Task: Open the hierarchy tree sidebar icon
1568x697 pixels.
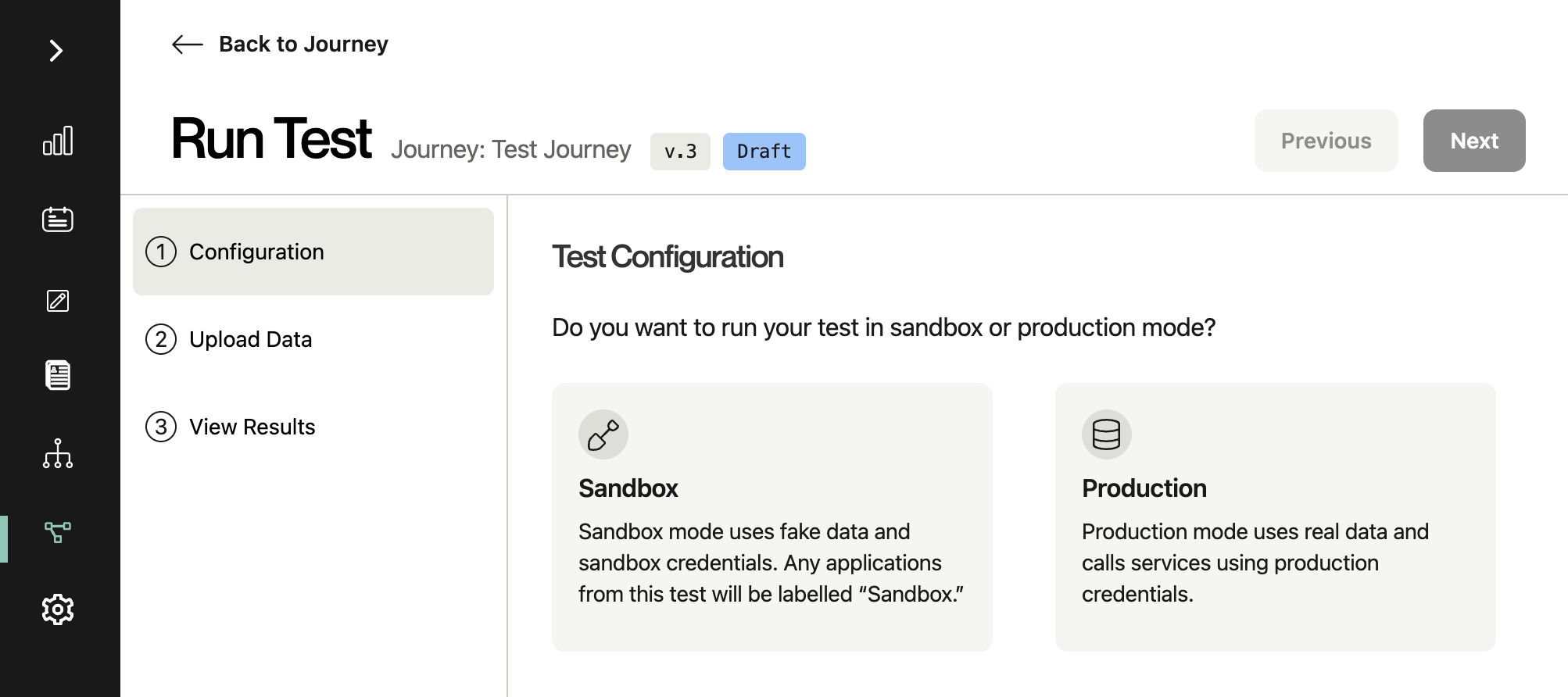Action: tap(58, 453)
